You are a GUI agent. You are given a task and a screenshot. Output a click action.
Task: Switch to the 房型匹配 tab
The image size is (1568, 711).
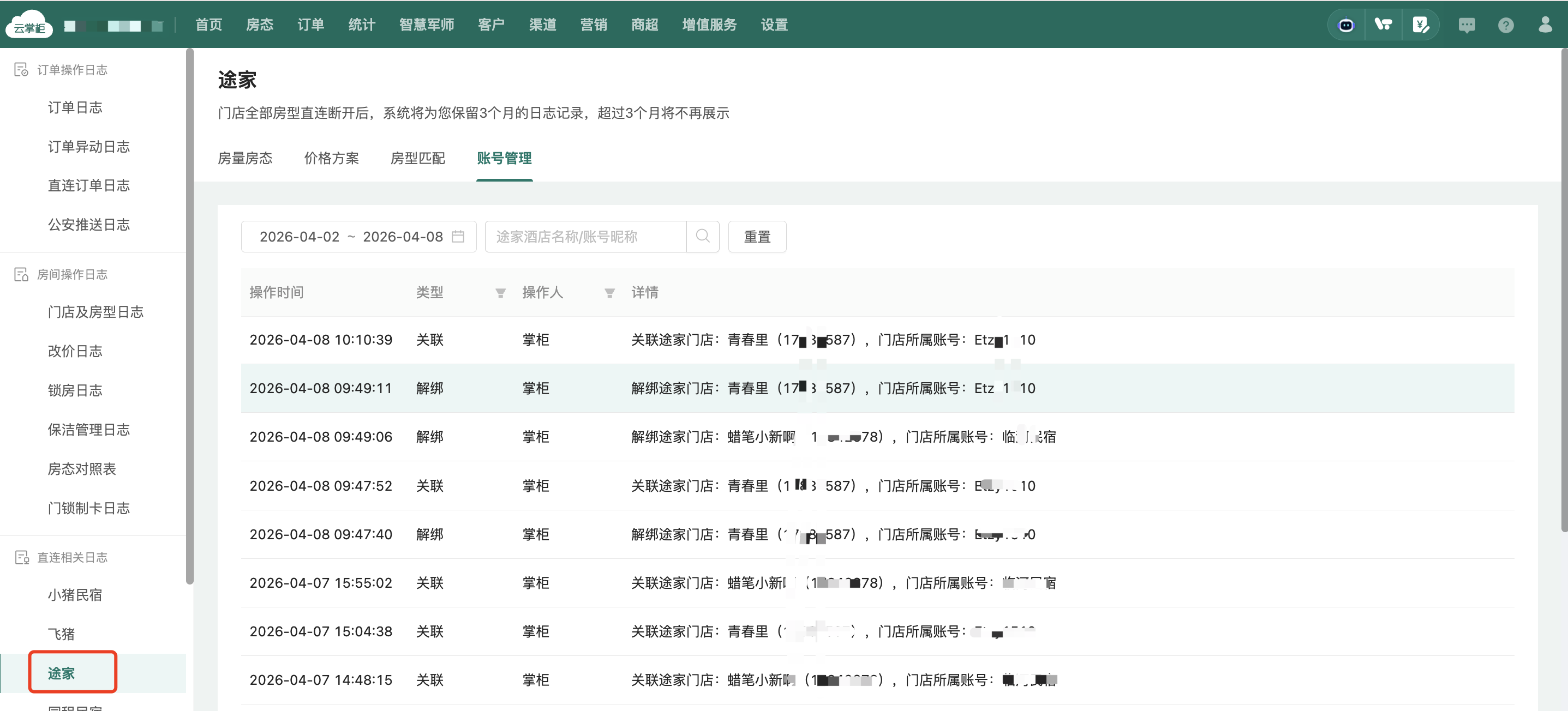(x=417, y=158)
